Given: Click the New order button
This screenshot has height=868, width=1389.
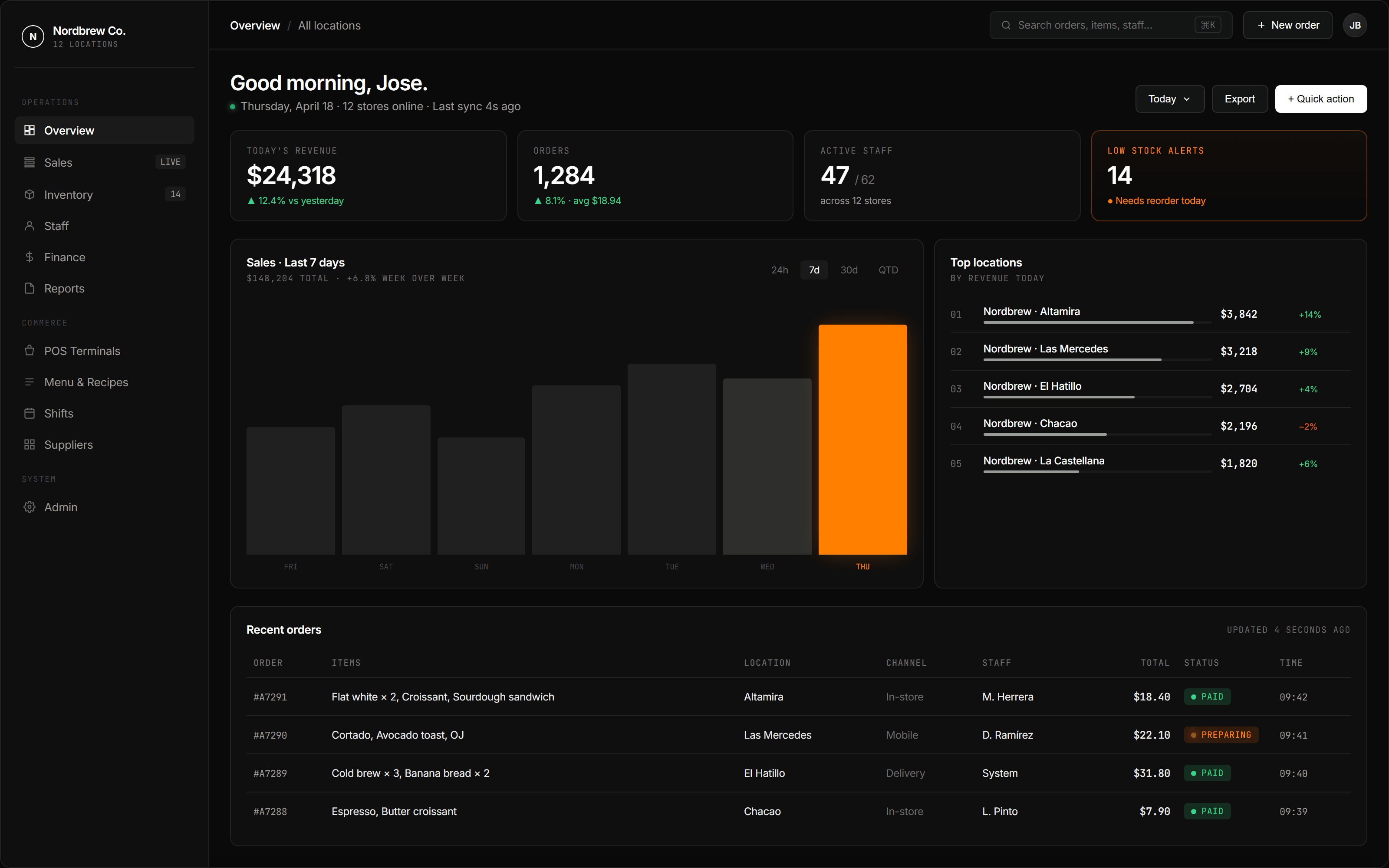Looking at the screenshot, I should coord(1287,25).
